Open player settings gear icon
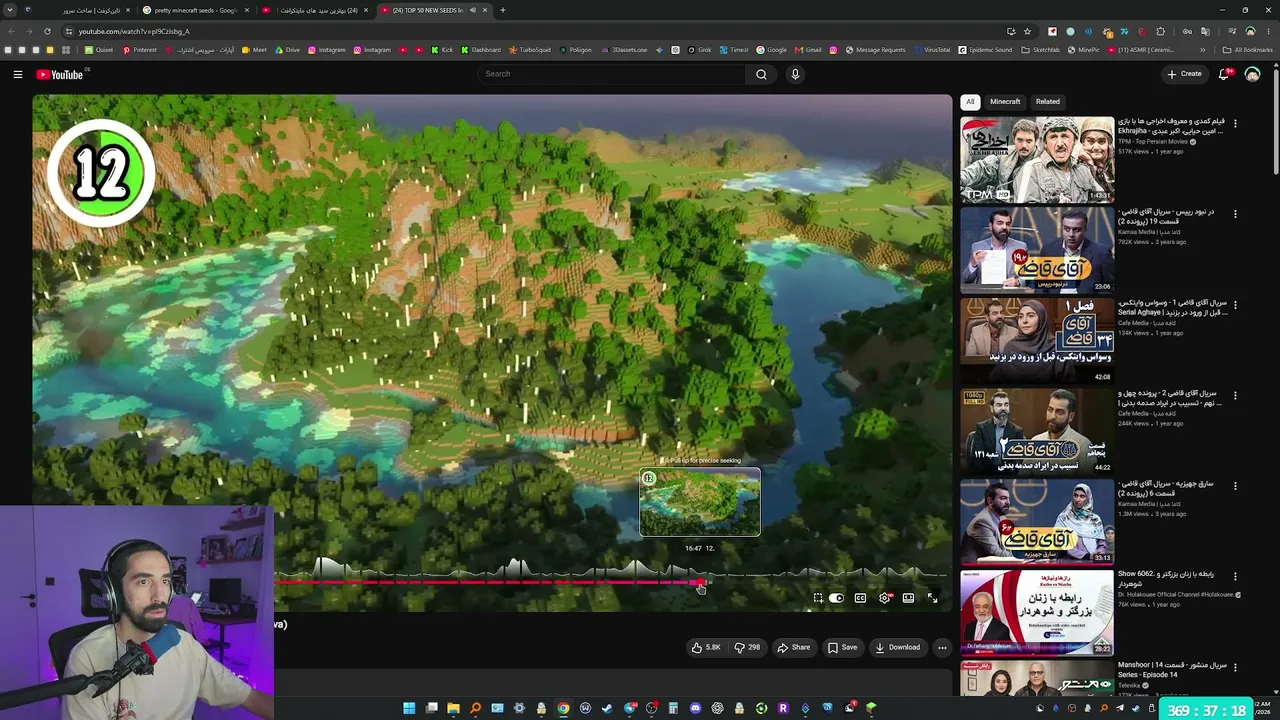The height and width of the screenshot is (720, 1280). point(884,598)
